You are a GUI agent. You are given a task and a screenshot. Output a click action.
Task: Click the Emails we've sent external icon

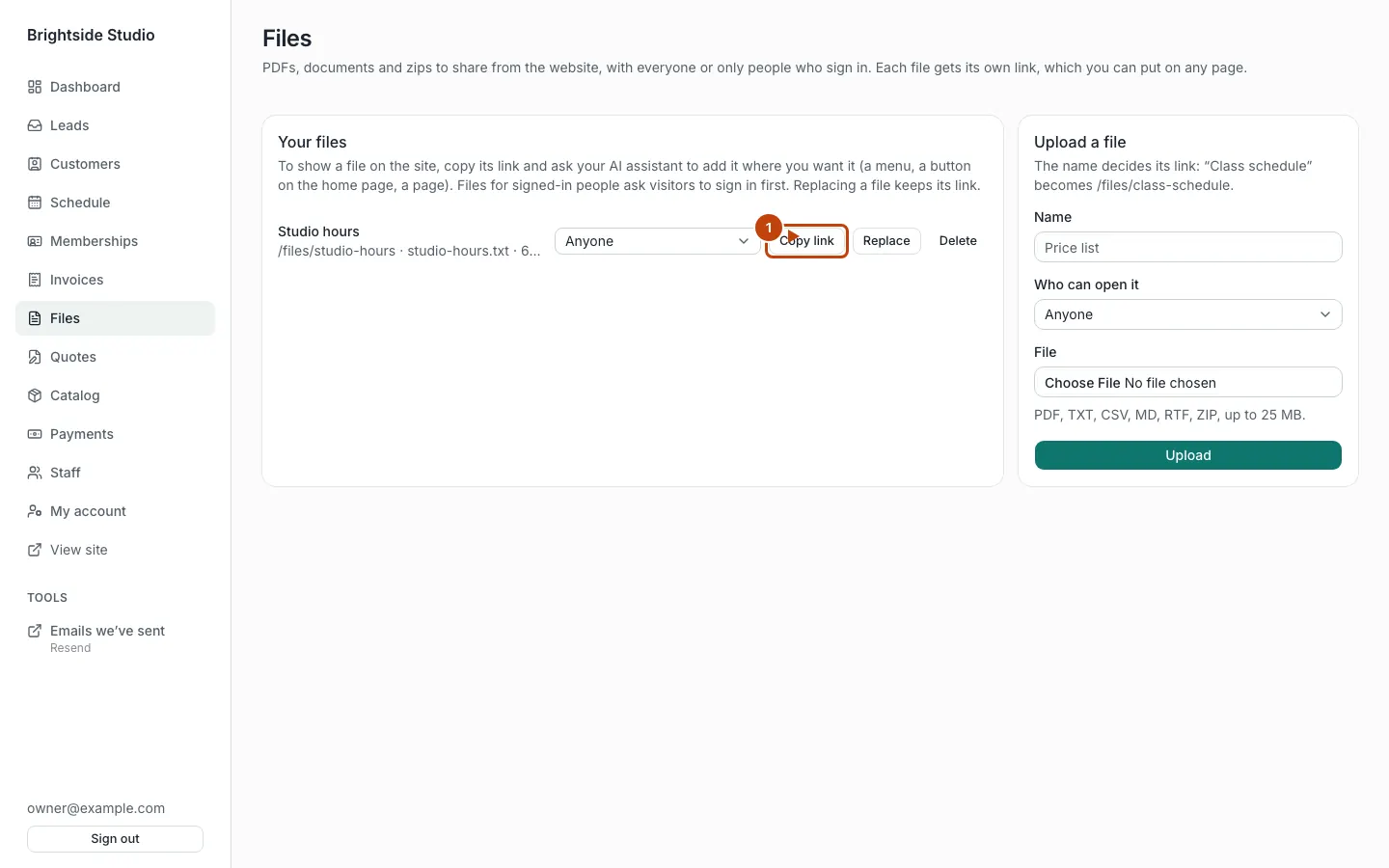click(35, 631)
